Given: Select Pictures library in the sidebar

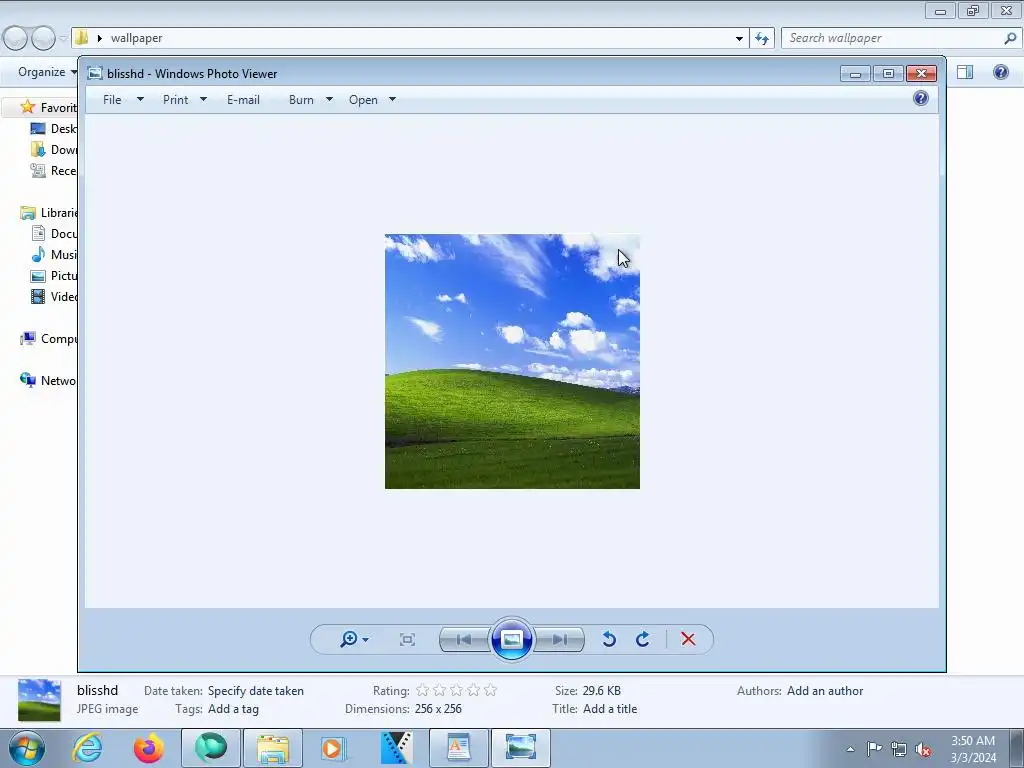Looking at the screenshot, I should [x=54, y=276].
